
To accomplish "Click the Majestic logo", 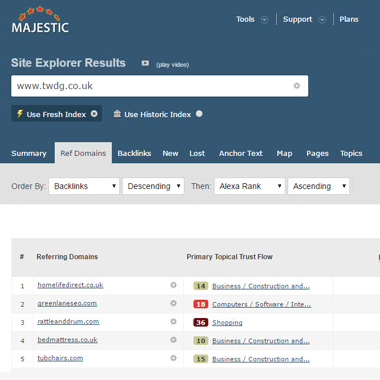I will point(40,20).
